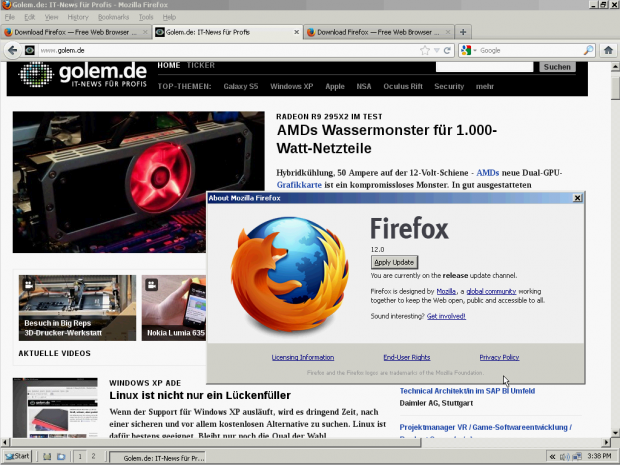The width and height of the screenshot is (620, 465).
Task: Switch to the rightmost Download Firefox tab
Action: point(378,32)
